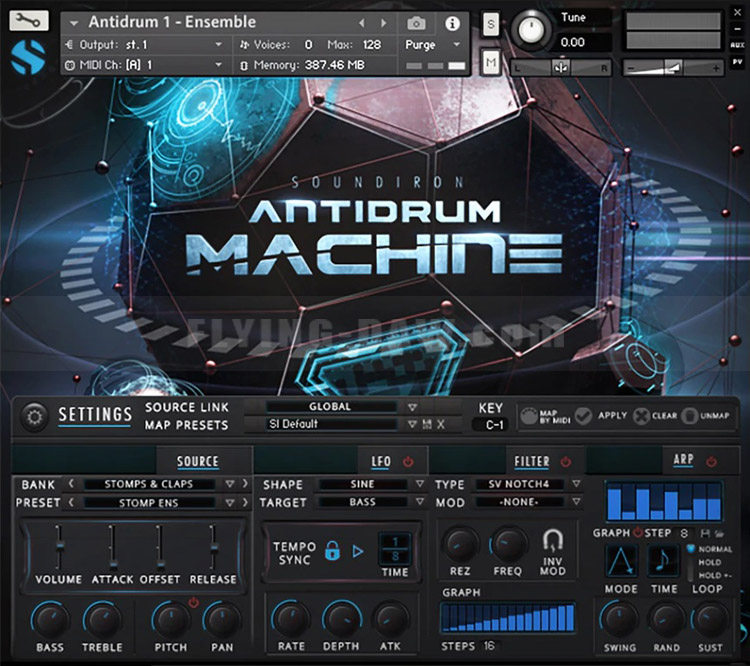
Task: Click the Inv Mod magnet icon
Action: [552, 541]
